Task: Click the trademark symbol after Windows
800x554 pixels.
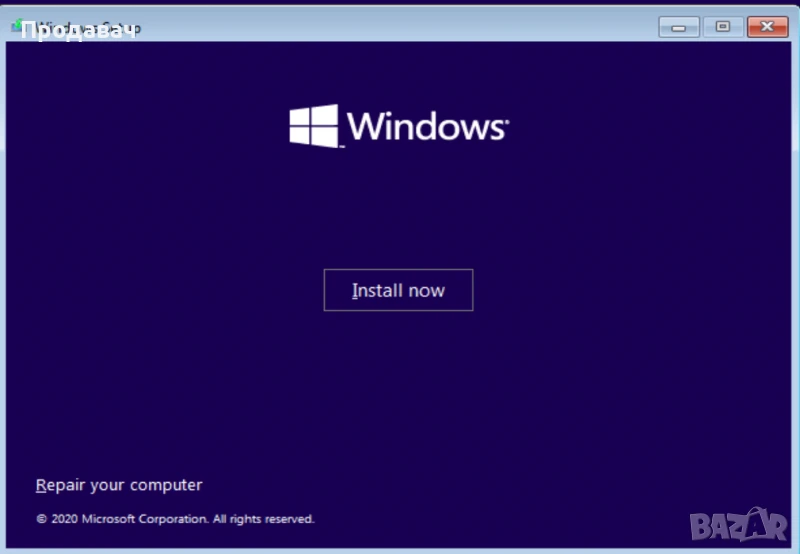Action: [507, 119]
